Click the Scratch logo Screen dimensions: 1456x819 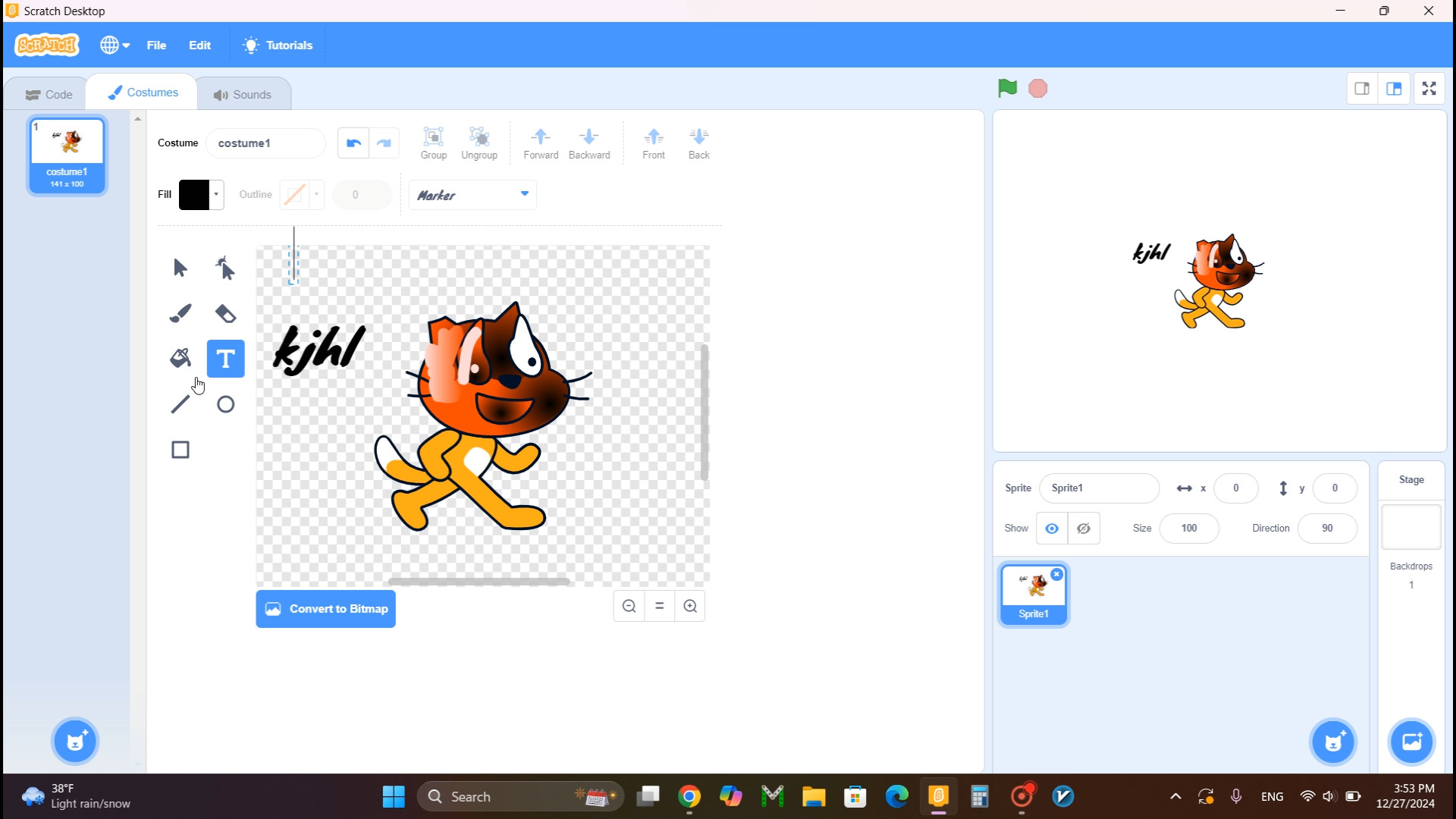[47, 45]
